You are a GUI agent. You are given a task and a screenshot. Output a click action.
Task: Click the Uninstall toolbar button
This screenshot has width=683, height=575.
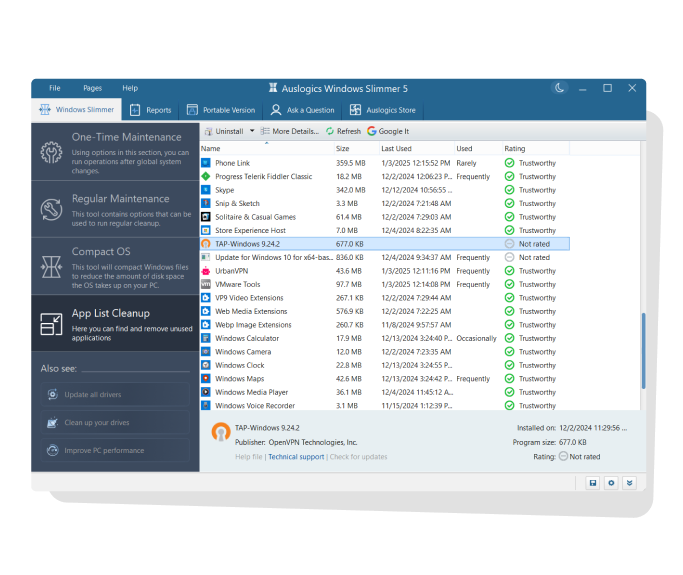click(x=224, y=131)
